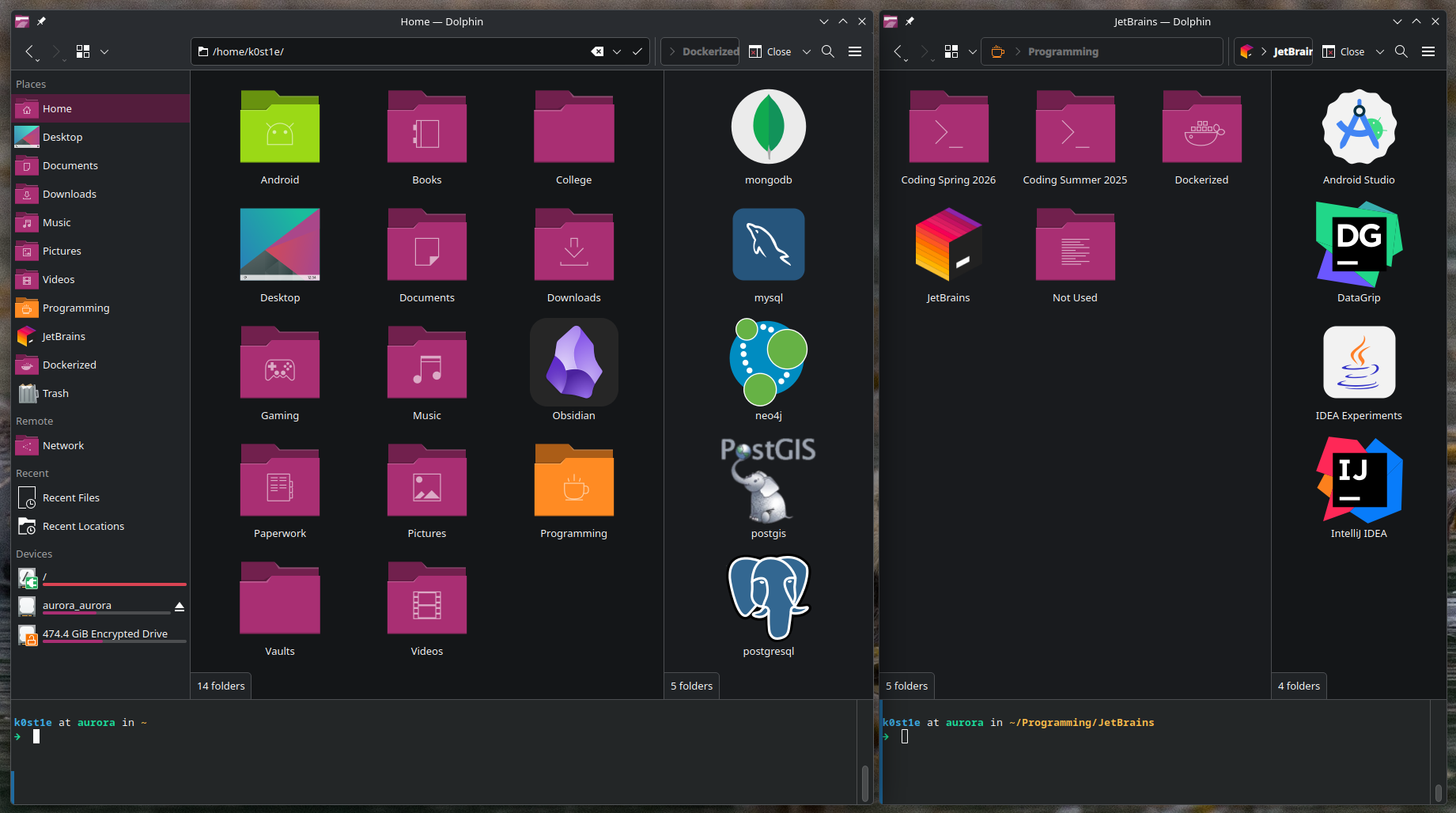The width and height of the screenshot is (1456, 813).
Task: Close split view in JetBrains window
Action: 1344,51
